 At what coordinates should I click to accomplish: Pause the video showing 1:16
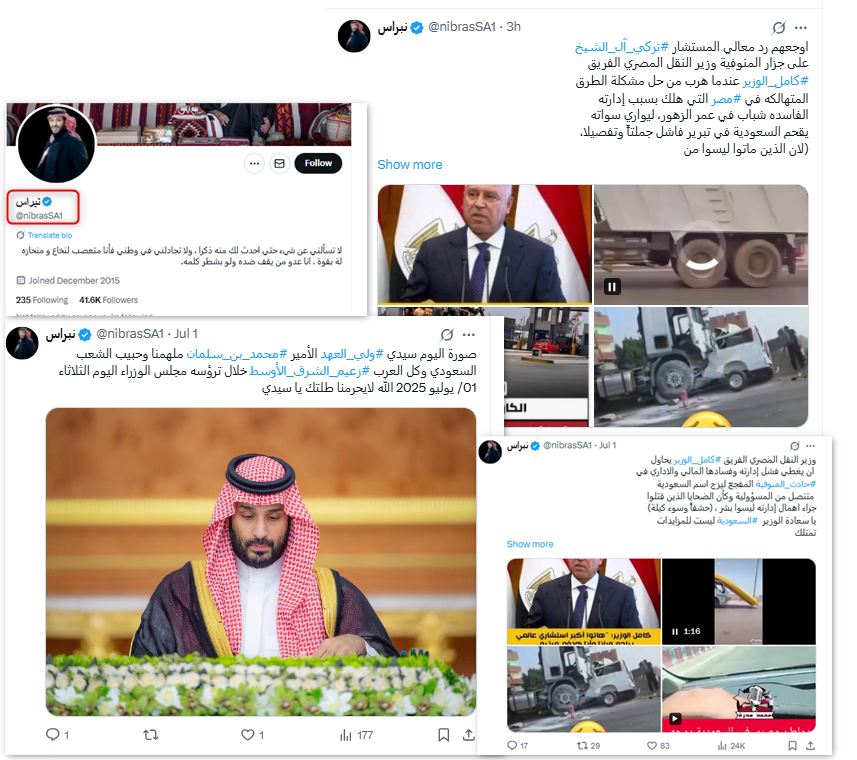(x=676, y=632)
